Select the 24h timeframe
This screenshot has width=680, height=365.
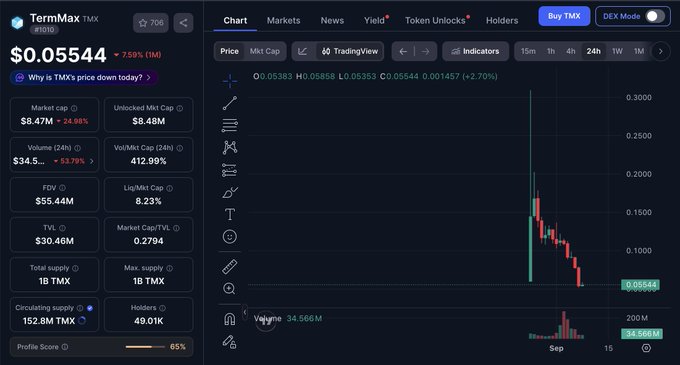tap(594, 51)
